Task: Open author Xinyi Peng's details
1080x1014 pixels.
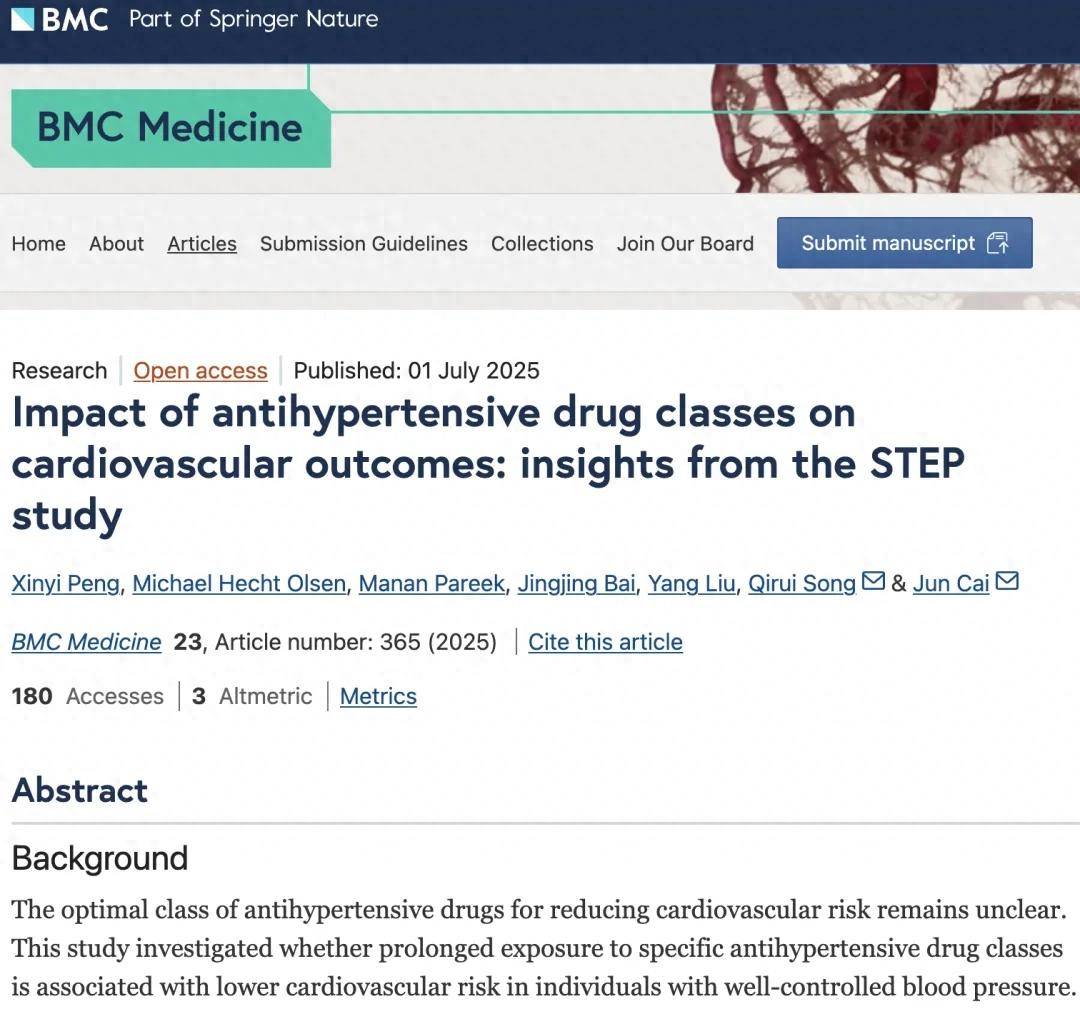Action: [65, 583]
